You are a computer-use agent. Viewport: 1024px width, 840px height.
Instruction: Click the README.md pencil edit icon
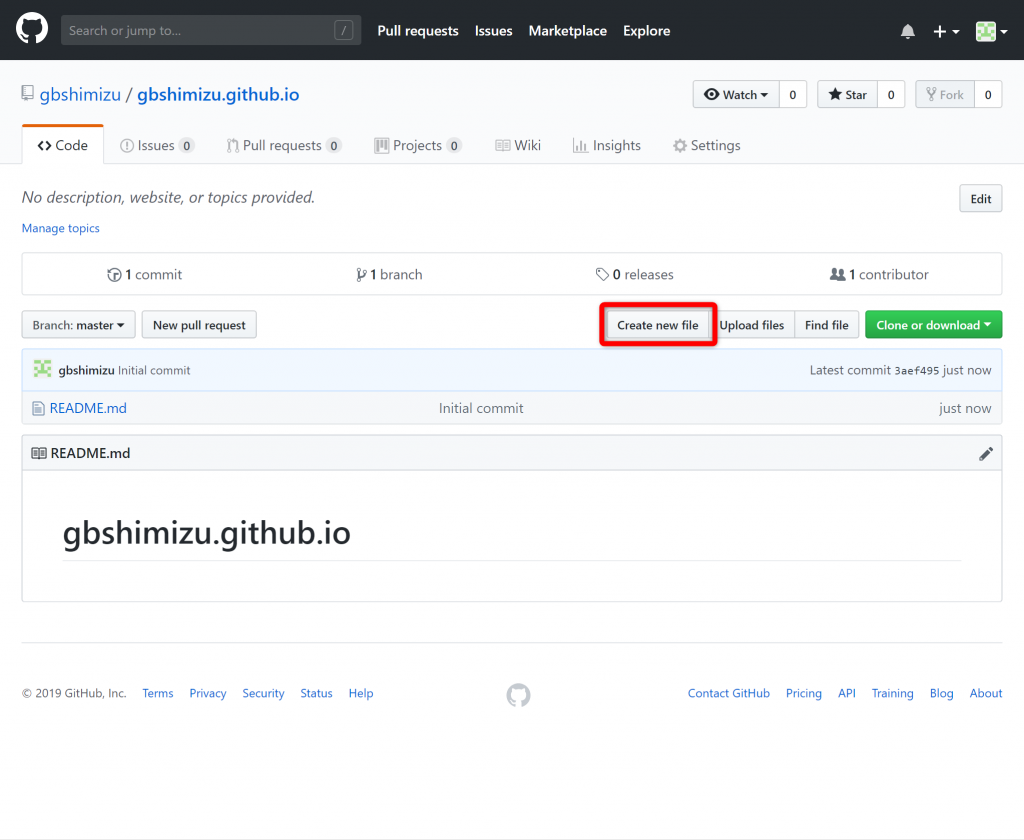[x=986, y=453]
